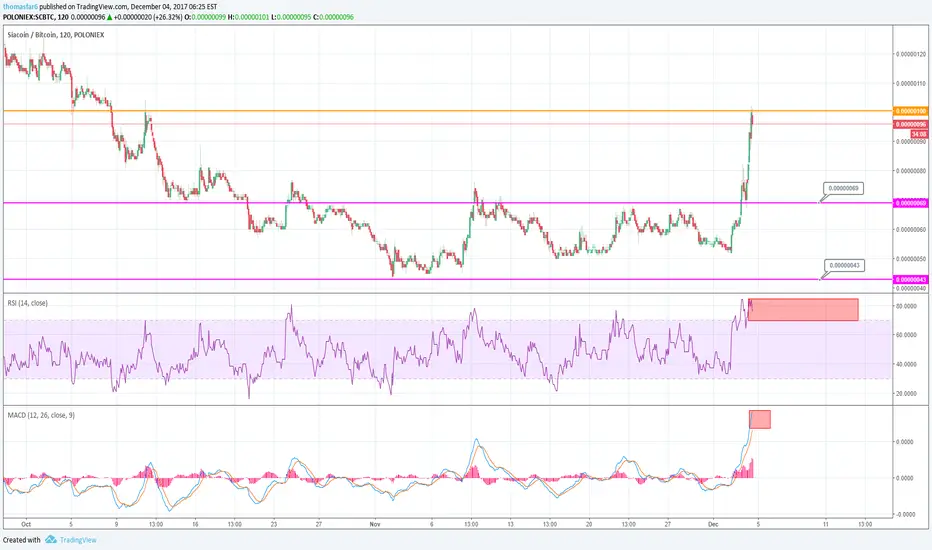Click the 0.00000069 callout price label
Viewport: 932px width, 550px height.
pos(843,188)
